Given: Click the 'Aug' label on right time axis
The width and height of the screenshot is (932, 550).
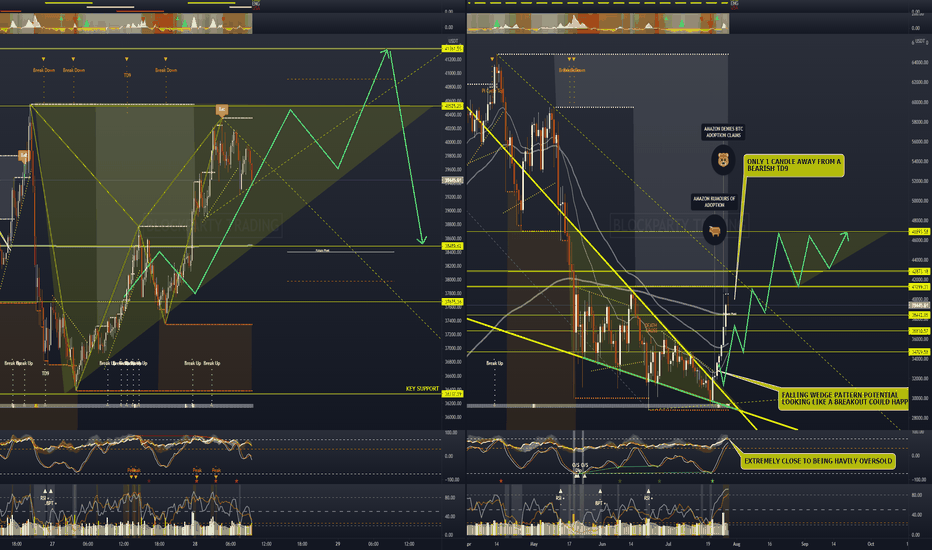Looking at the screenshot, I should click(736, 544).
